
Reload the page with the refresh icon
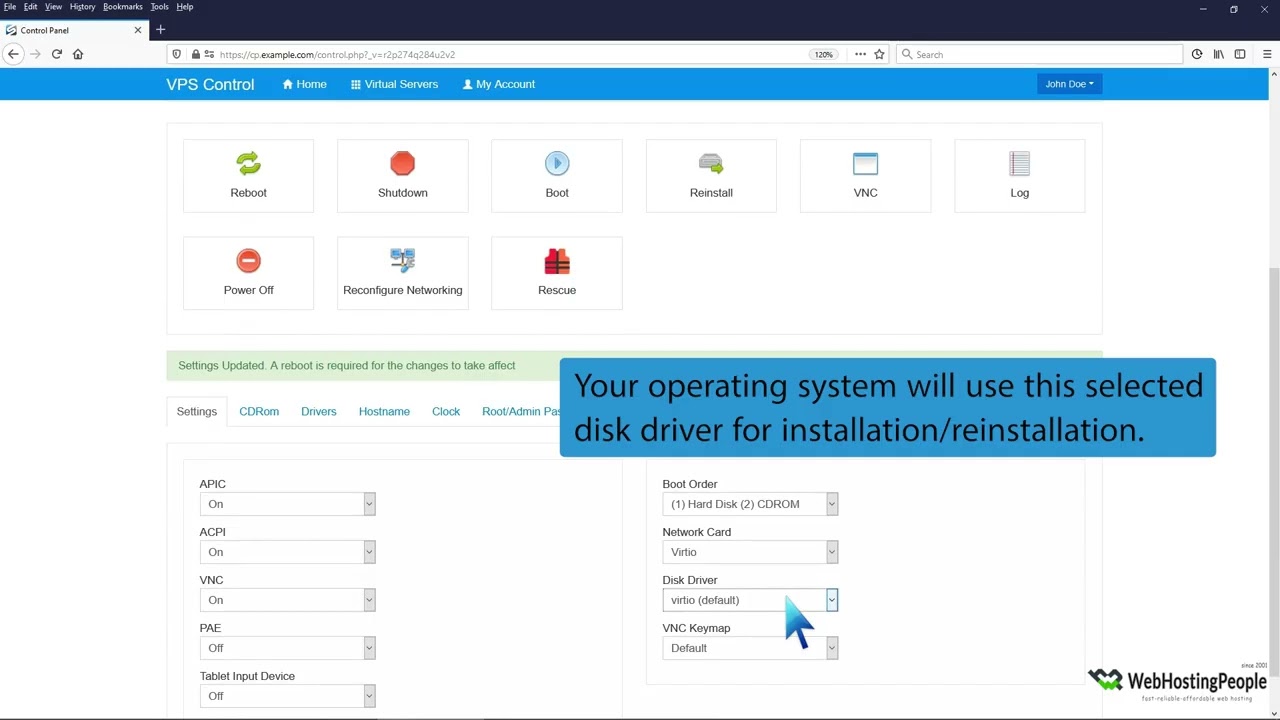click(x=57, y=54)
